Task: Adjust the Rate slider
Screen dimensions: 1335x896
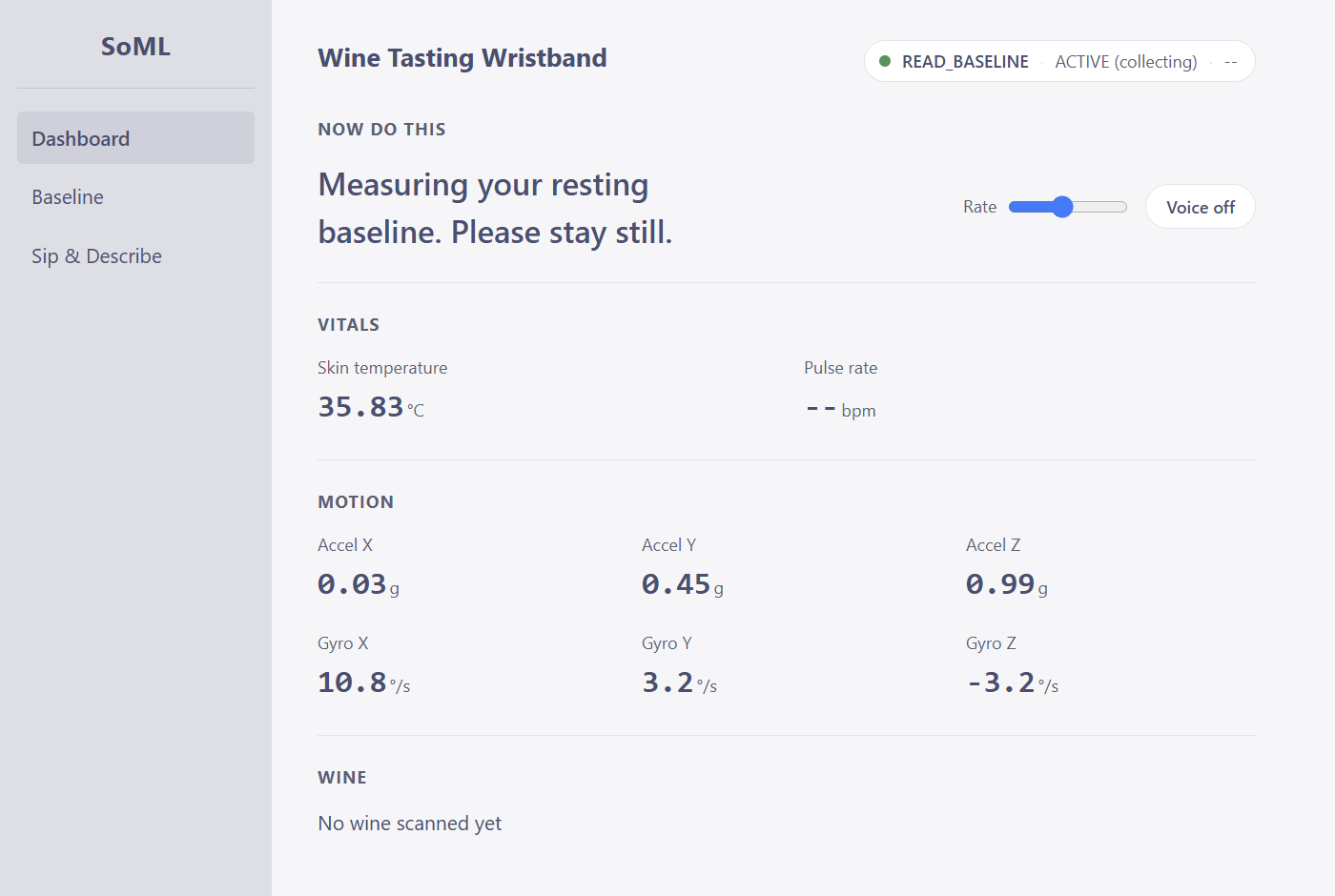Action: click(1068, 207)
